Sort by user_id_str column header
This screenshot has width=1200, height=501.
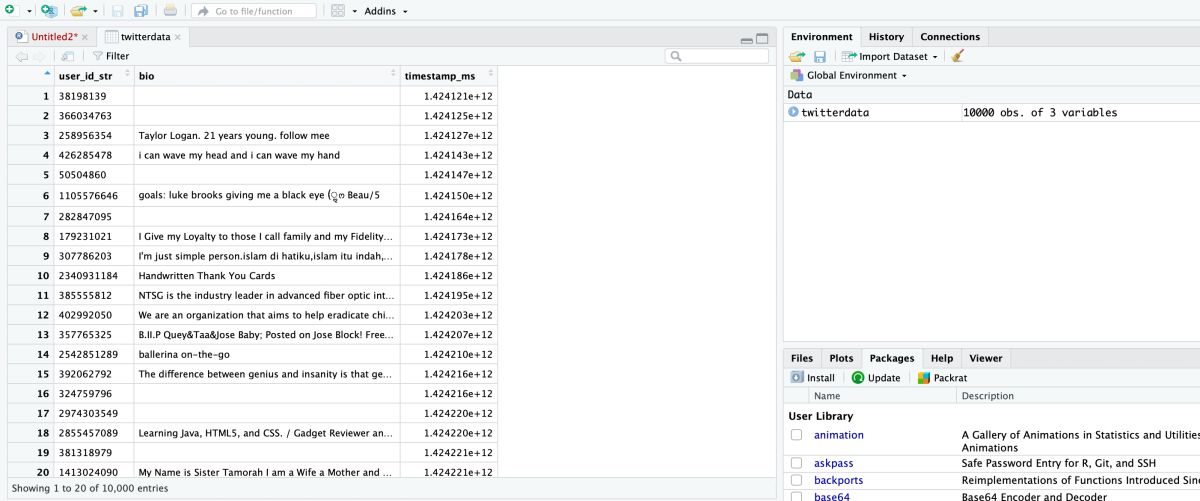point(94,75)
